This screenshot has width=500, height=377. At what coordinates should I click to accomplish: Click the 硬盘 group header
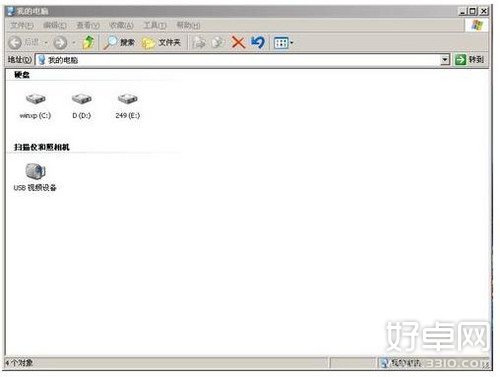(x=22, y=75)
